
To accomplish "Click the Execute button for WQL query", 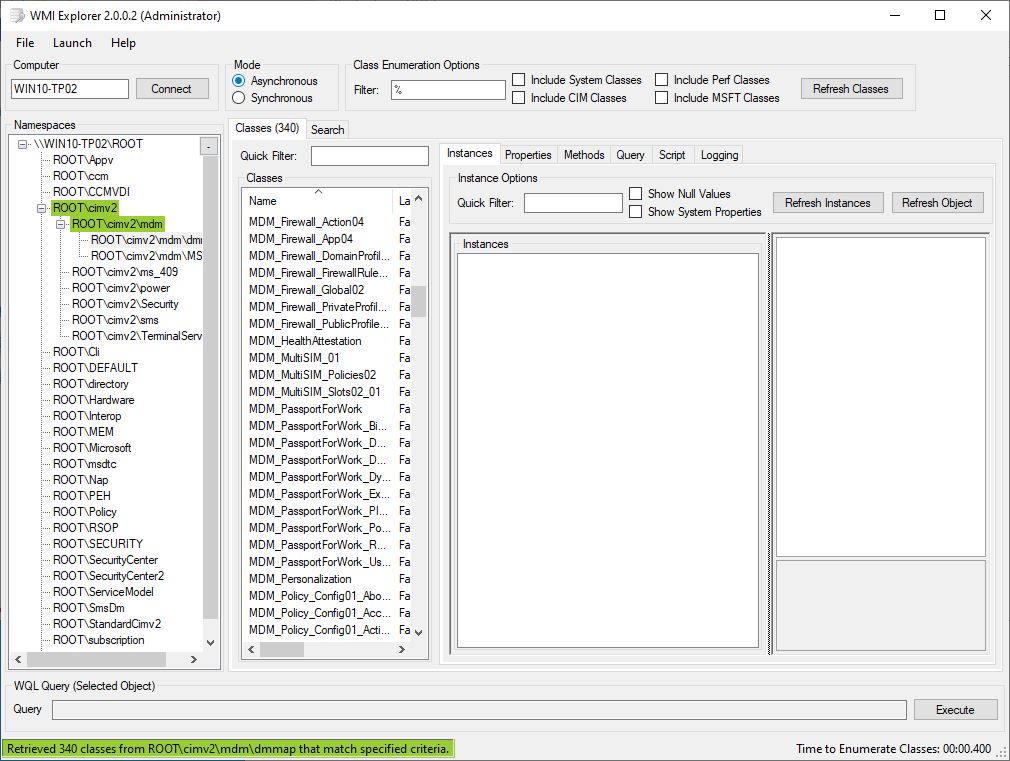I will pyautogui.click(x=954, y=710).
